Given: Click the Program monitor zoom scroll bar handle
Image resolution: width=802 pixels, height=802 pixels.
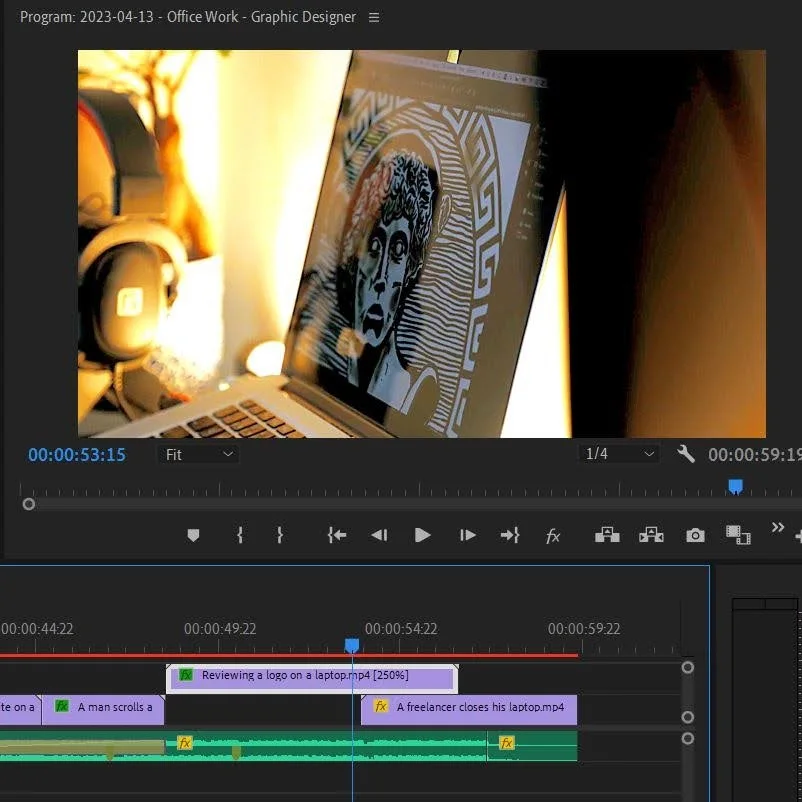Looking at the screenshot, I should coord(29,504).
